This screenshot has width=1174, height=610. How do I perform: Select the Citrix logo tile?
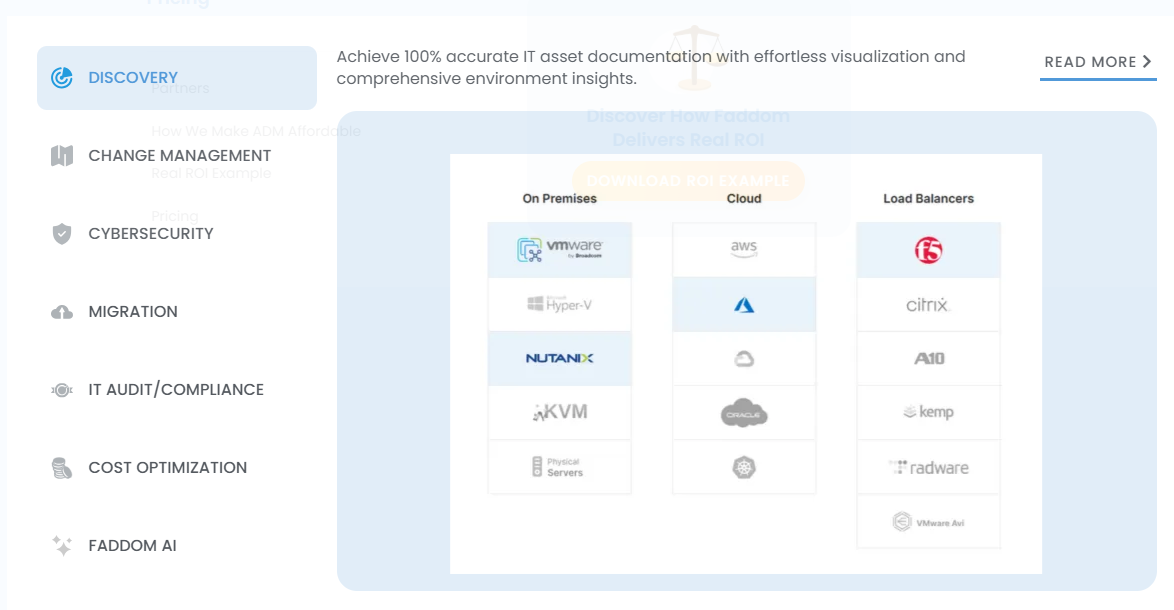[928, 305]
